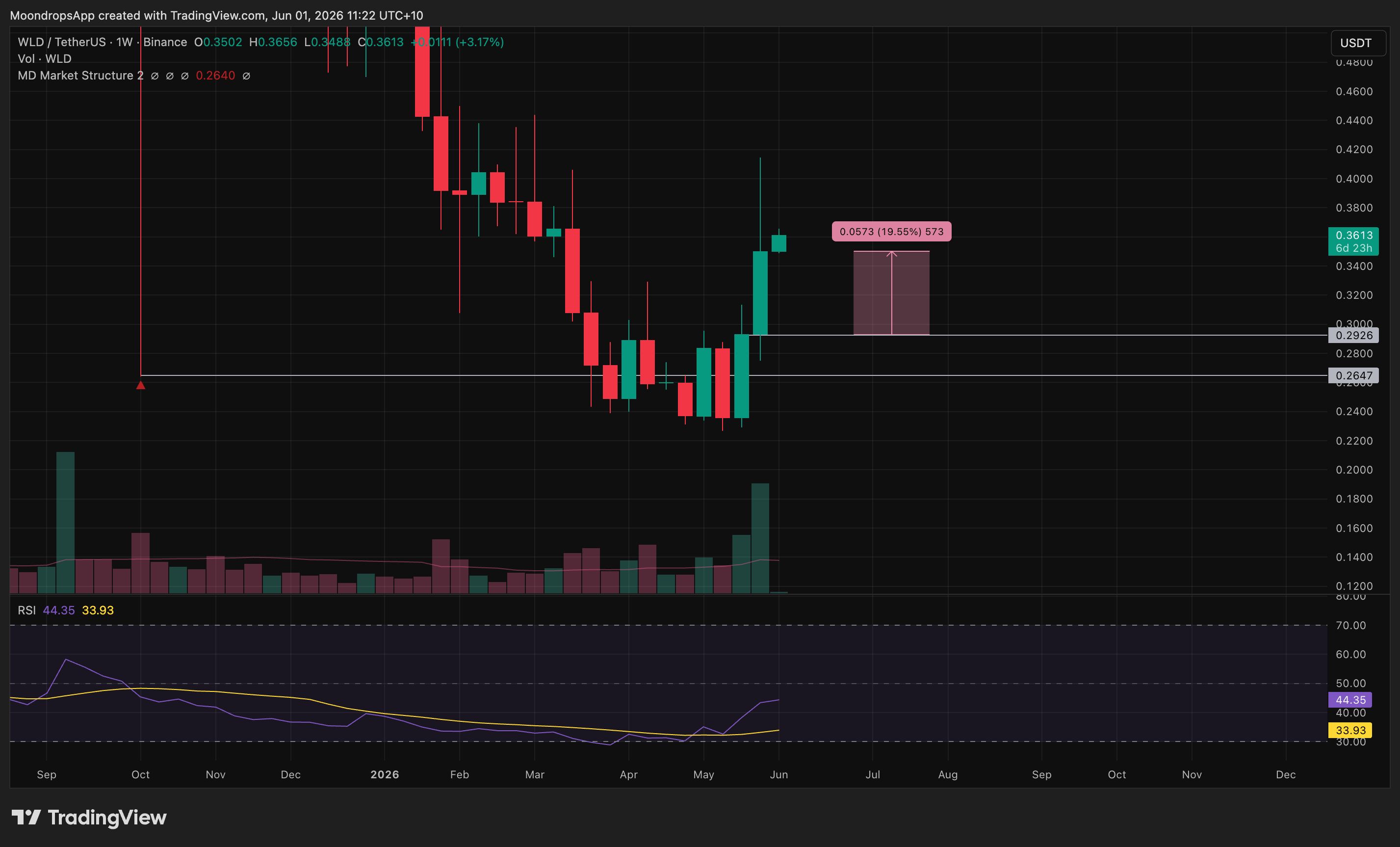The height and width of the screenshot is (847, 1400).
Task: Click the Mar label on time axis
Action: [x=535, y=775]
